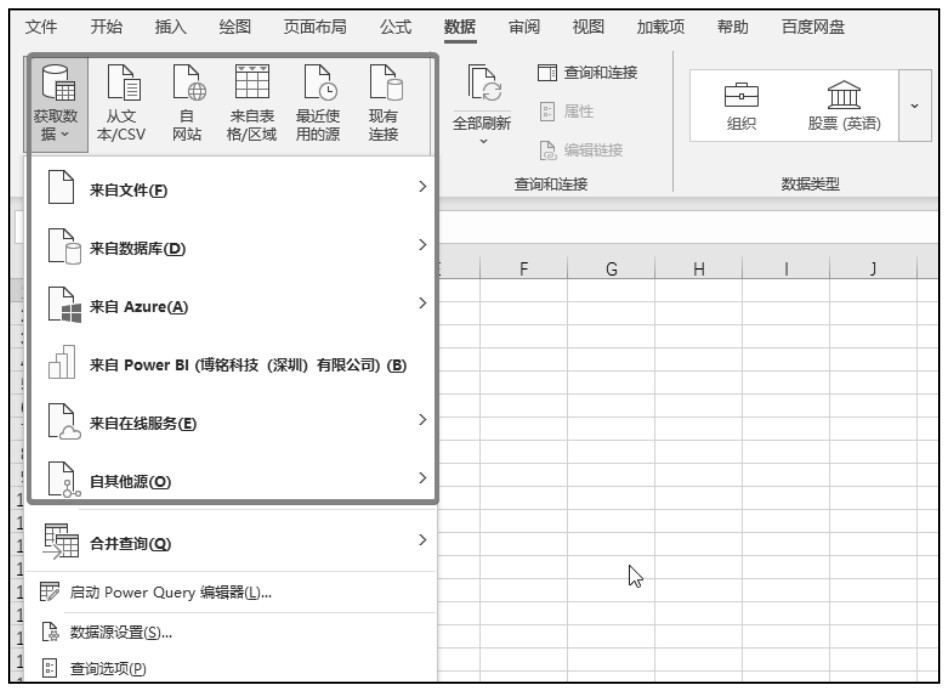
Task: Expand the 来自文件 submenu arrow
Action: pos(423,187)
